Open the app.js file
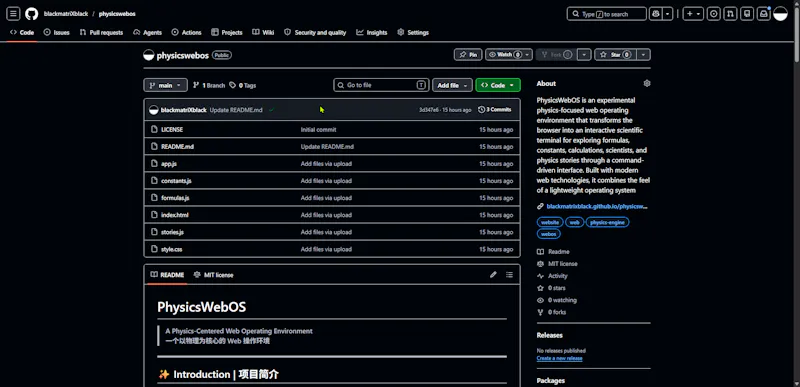This screenshot has width=800, height=387. click(x=169, y=164)
